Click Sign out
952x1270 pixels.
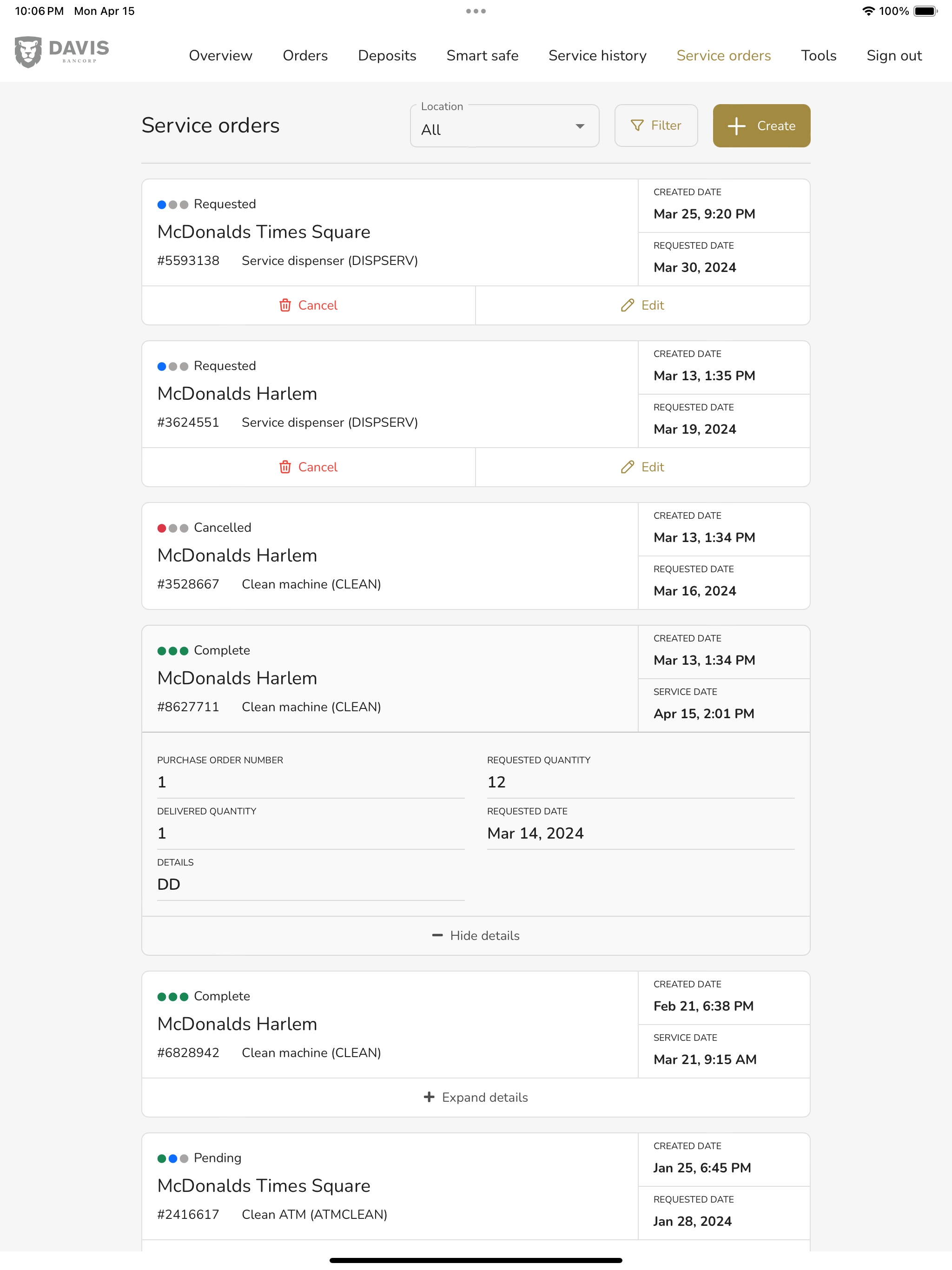(894, 56)
